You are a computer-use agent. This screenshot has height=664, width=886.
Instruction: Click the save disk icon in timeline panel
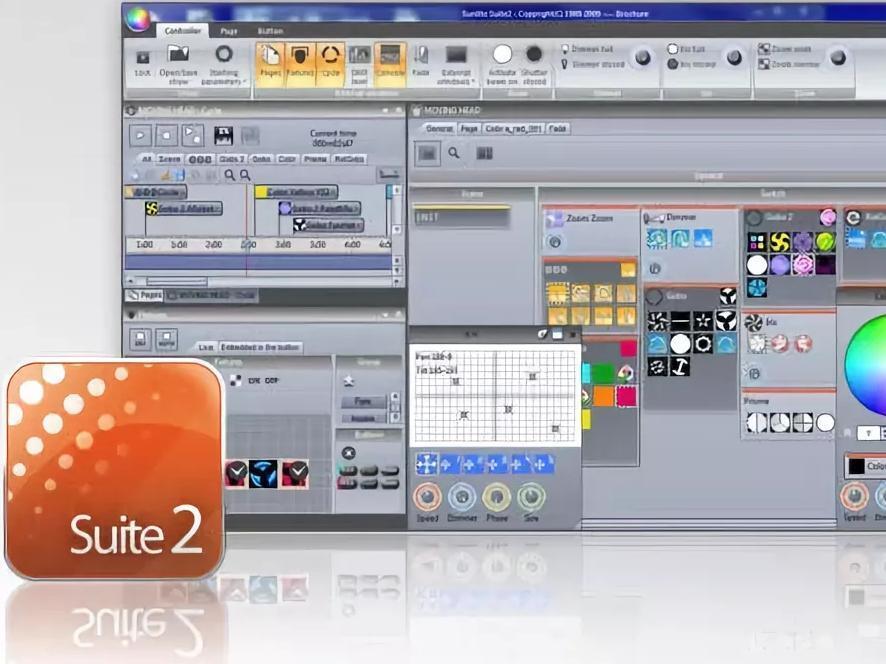[x=223, y=135]
